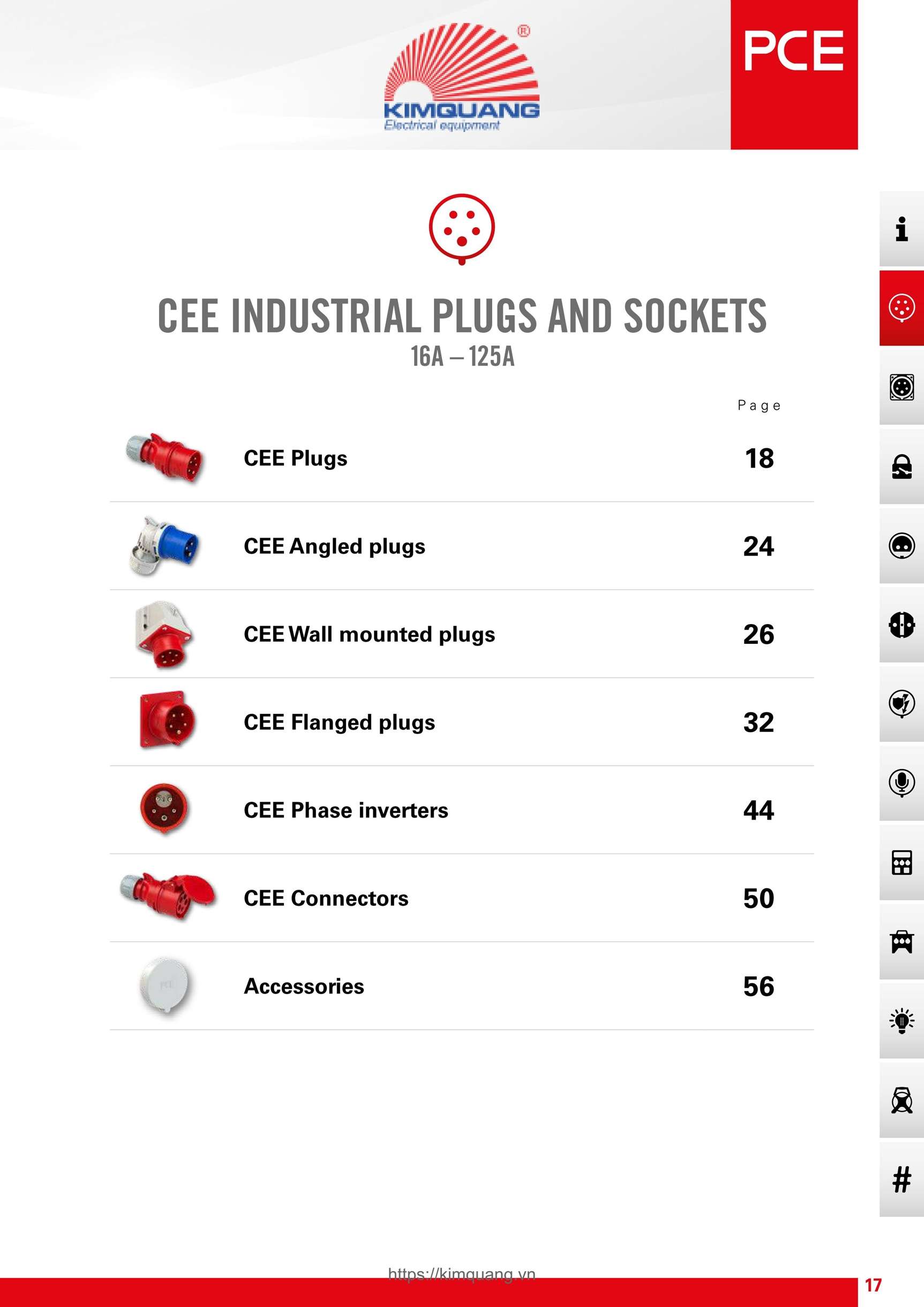Click the Kim Quang logo in header

coord(462,77)
